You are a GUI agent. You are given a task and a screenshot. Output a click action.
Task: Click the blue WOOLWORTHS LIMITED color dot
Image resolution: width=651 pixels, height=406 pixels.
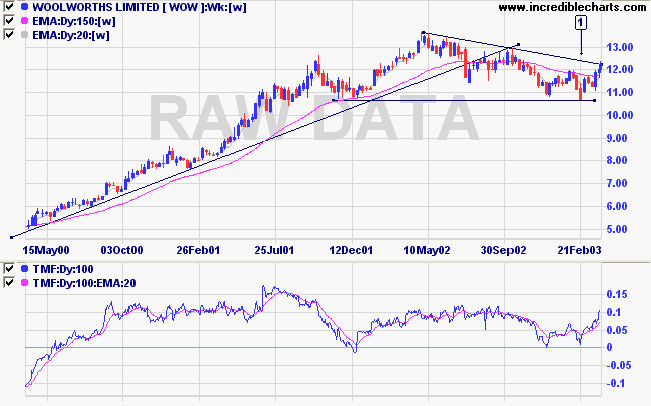[x=24, y=7]
